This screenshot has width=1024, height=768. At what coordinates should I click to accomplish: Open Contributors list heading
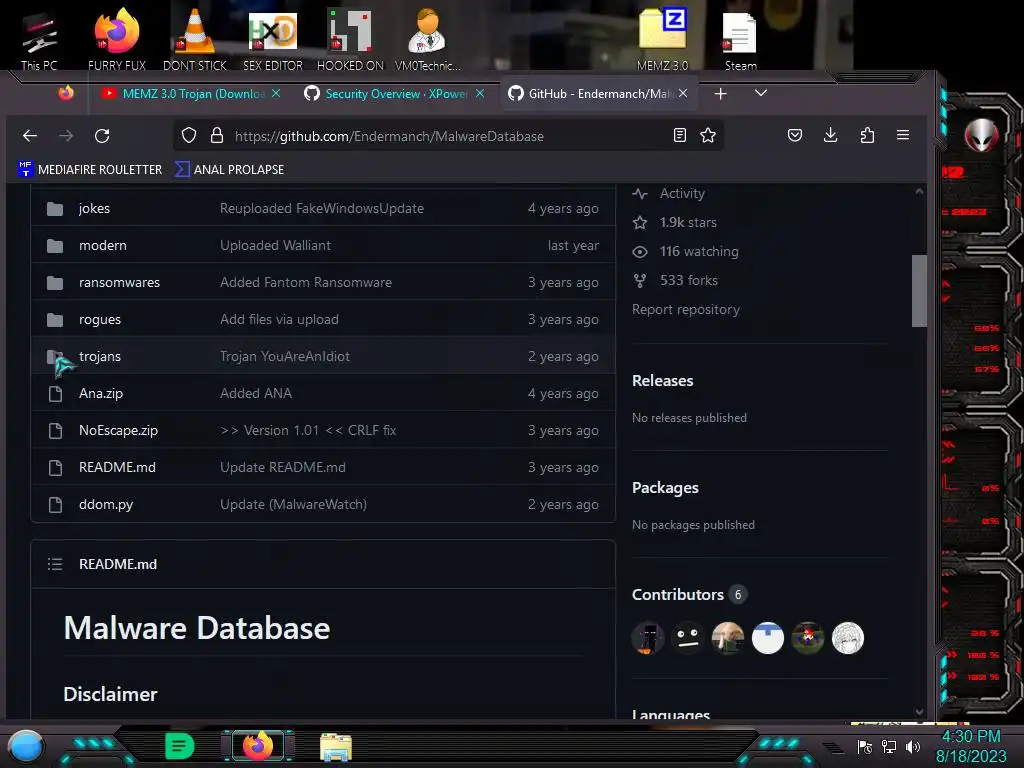(x=677, y=595)
